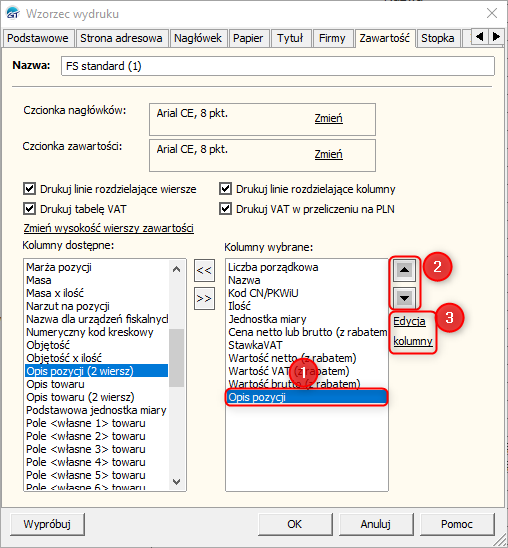This screenshot has height=548, width=508.
Task: Click the << add column button
Action: click(x=204, y=270)
